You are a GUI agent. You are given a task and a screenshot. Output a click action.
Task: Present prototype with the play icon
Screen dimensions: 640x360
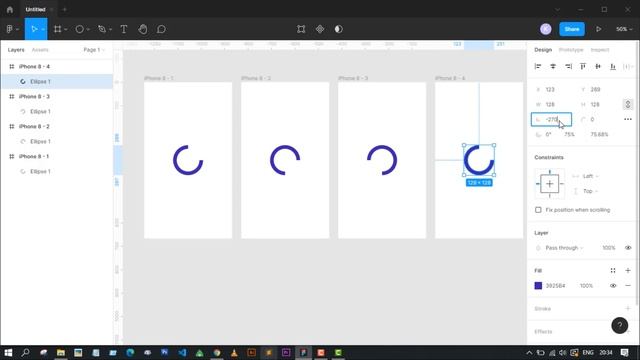pos(598,29)
